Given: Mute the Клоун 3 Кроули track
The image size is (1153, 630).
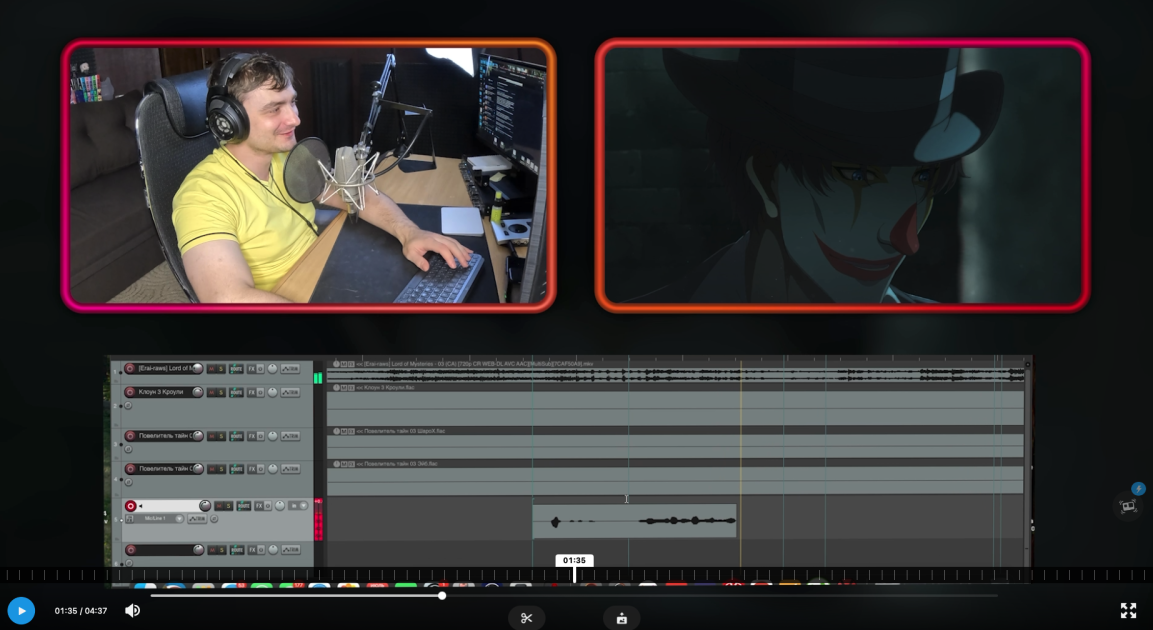Looking at the screenshot, I should click(211, 393).
